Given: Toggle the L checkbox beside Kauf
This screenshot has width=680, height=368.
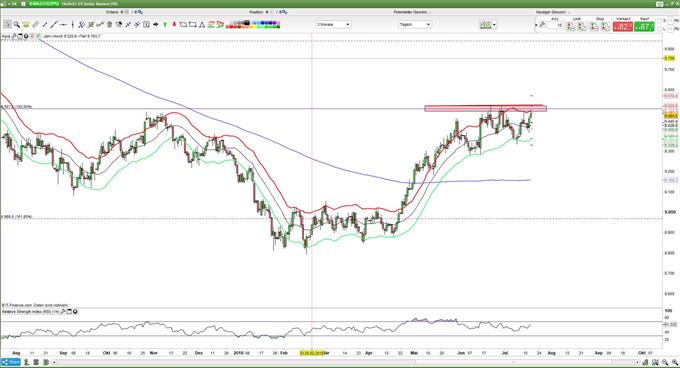Looking at the screenshot, I should (x=659, y=29).
